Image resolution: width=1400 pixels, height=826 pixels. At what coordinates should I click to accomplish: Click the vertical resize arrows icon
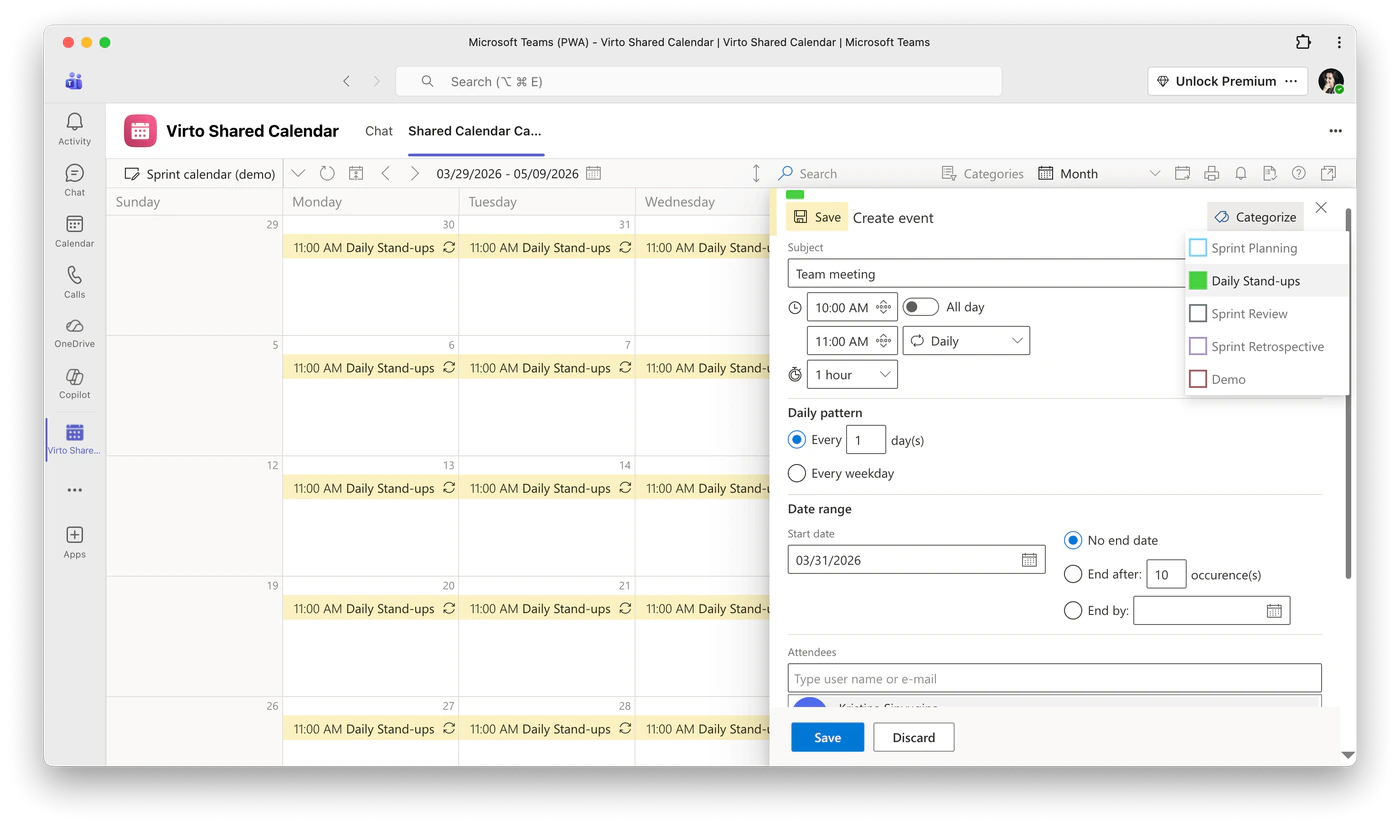(756, 173)
